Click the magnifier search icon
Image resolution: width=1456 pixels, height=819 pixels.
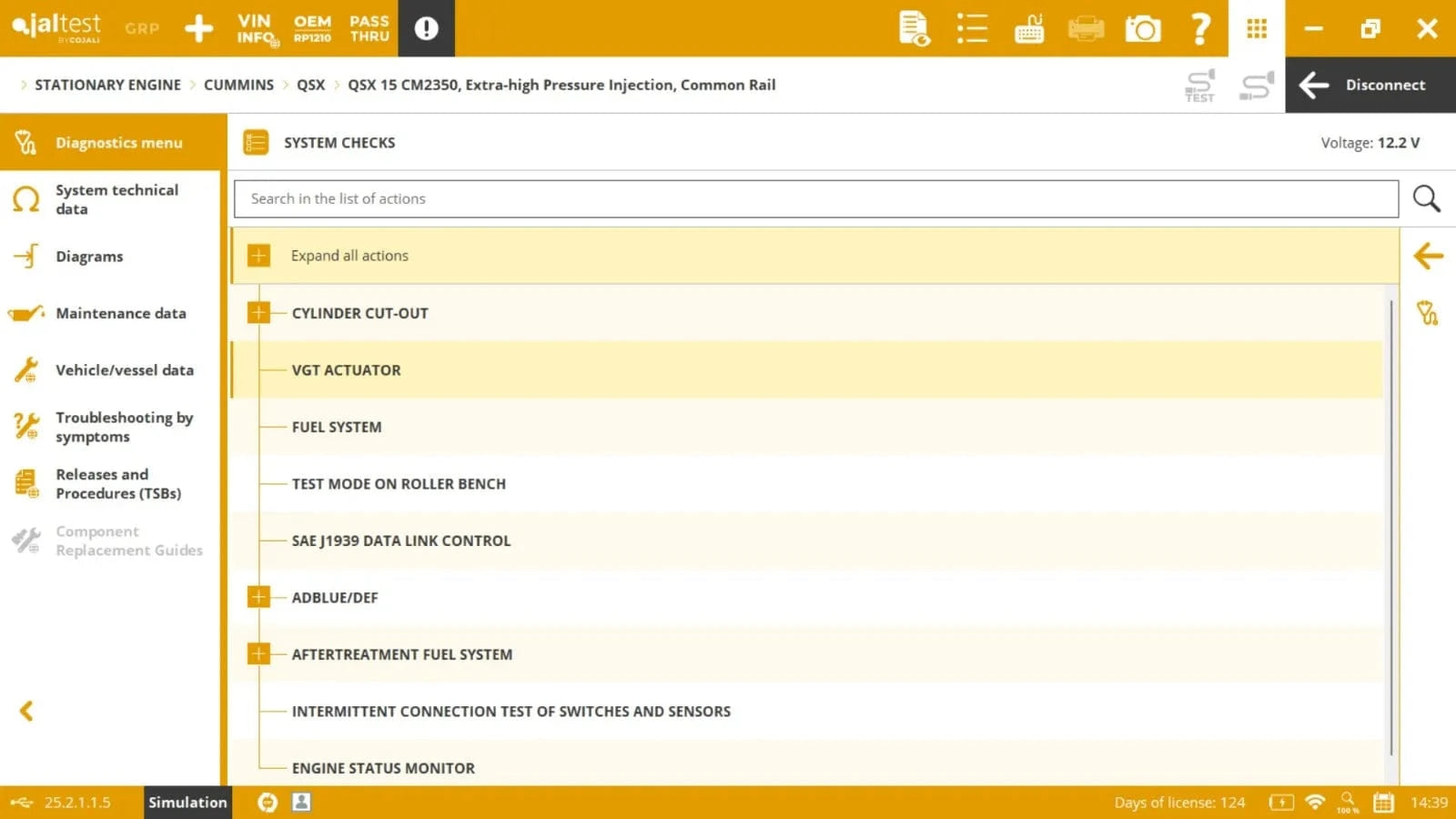coord(1426,198)
